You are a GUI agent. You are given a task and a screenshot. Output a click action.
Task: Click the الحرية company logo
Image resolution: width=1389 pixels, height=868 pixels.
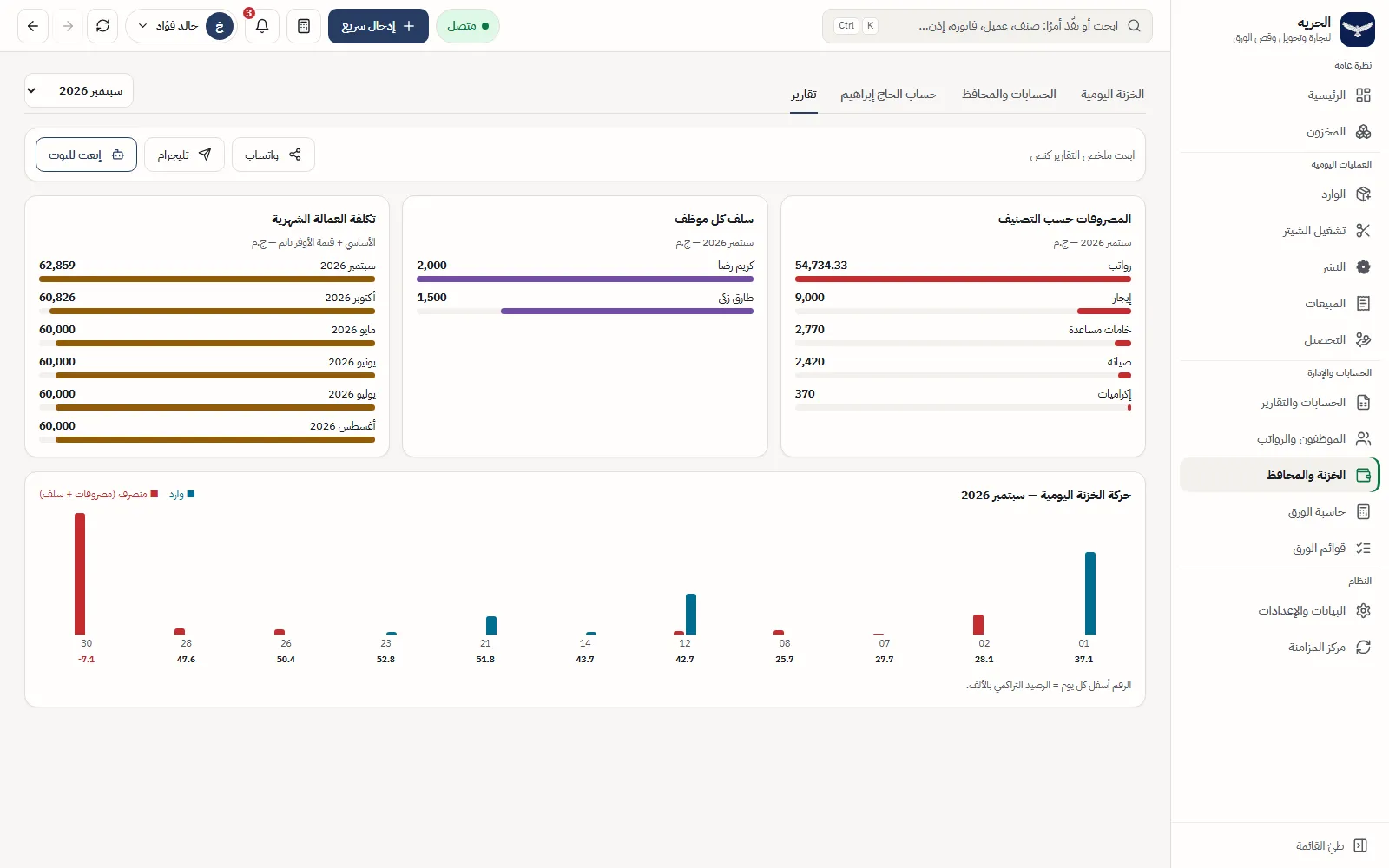pos(1358,29)
